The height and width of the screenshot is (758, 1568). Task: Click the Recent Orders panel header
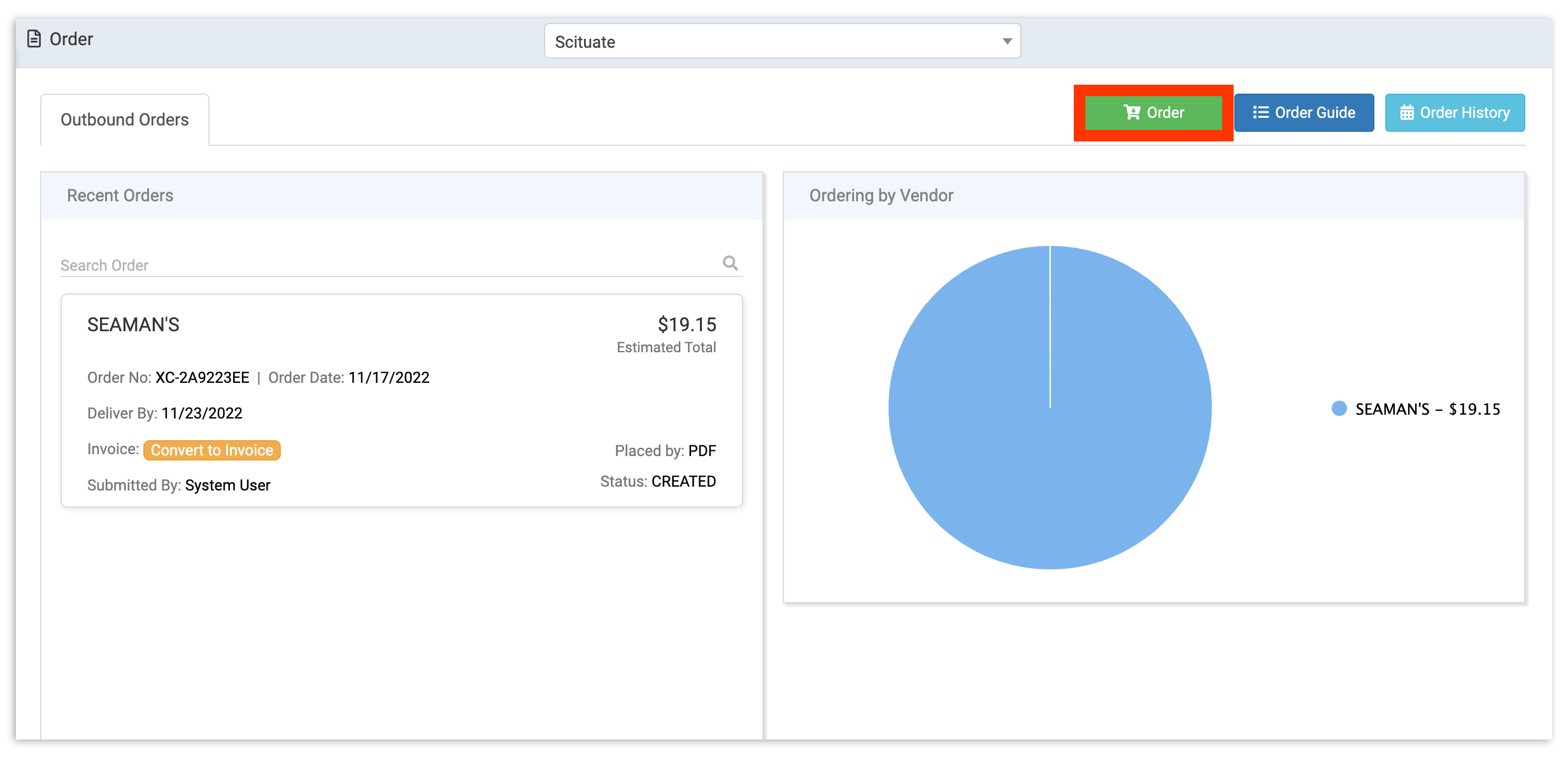[401, 196]
